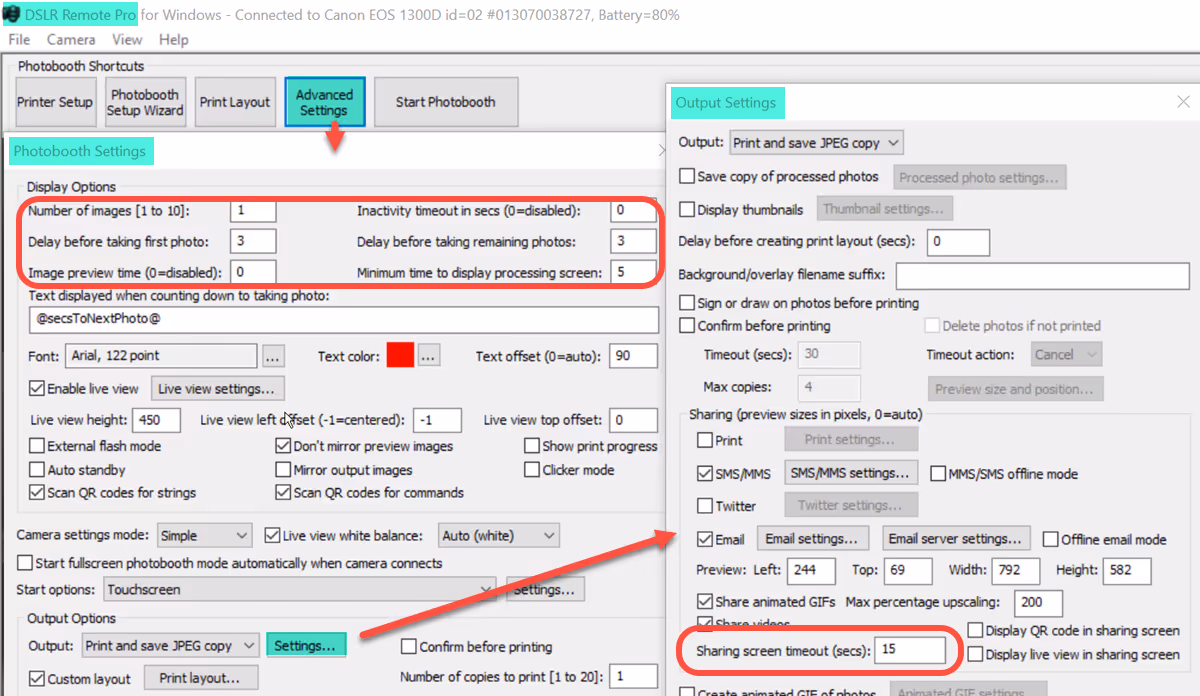Close the Output Settings dialog
1200x696 pixels.
point(1184,102)
